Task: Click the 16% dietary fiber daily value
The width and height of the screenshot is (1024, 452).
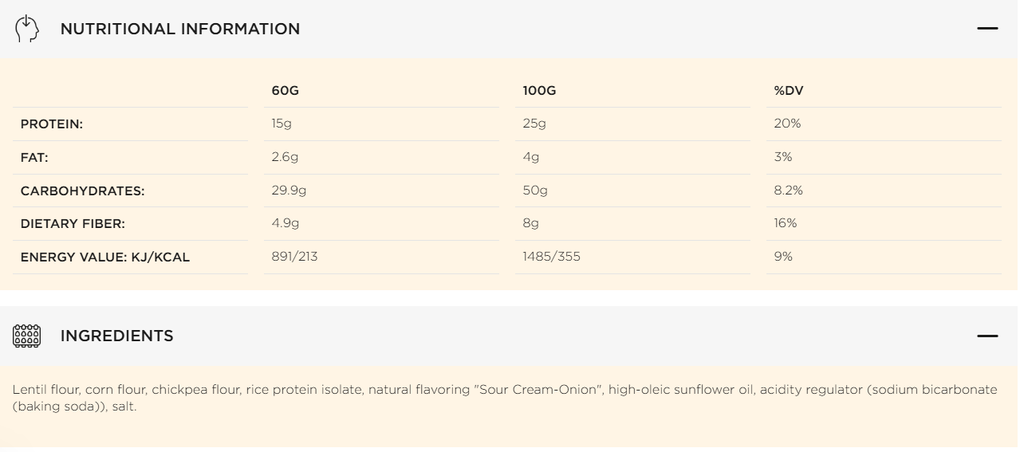Action: [x=785, y=223]
